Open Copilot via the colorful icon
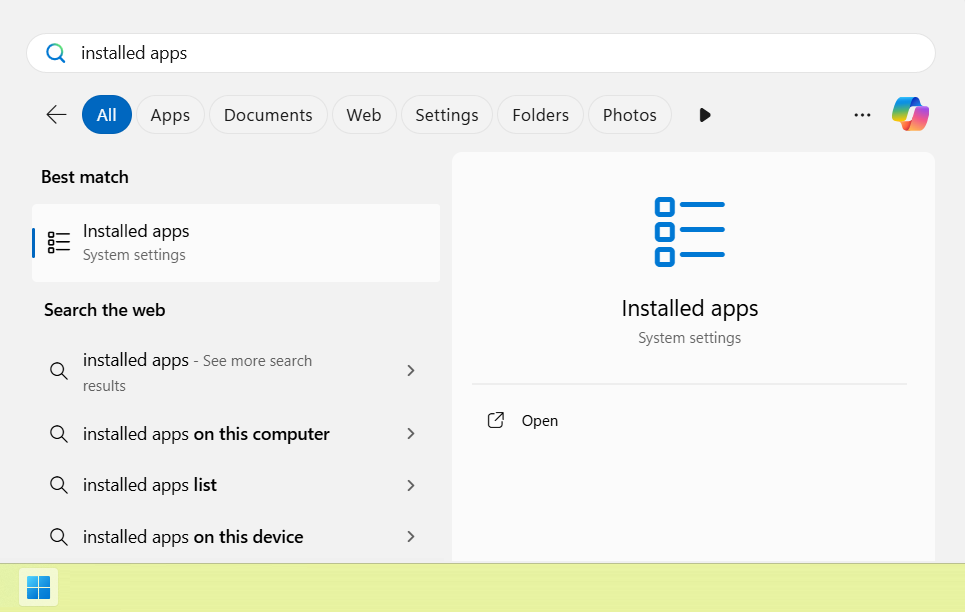 (910, 115)
